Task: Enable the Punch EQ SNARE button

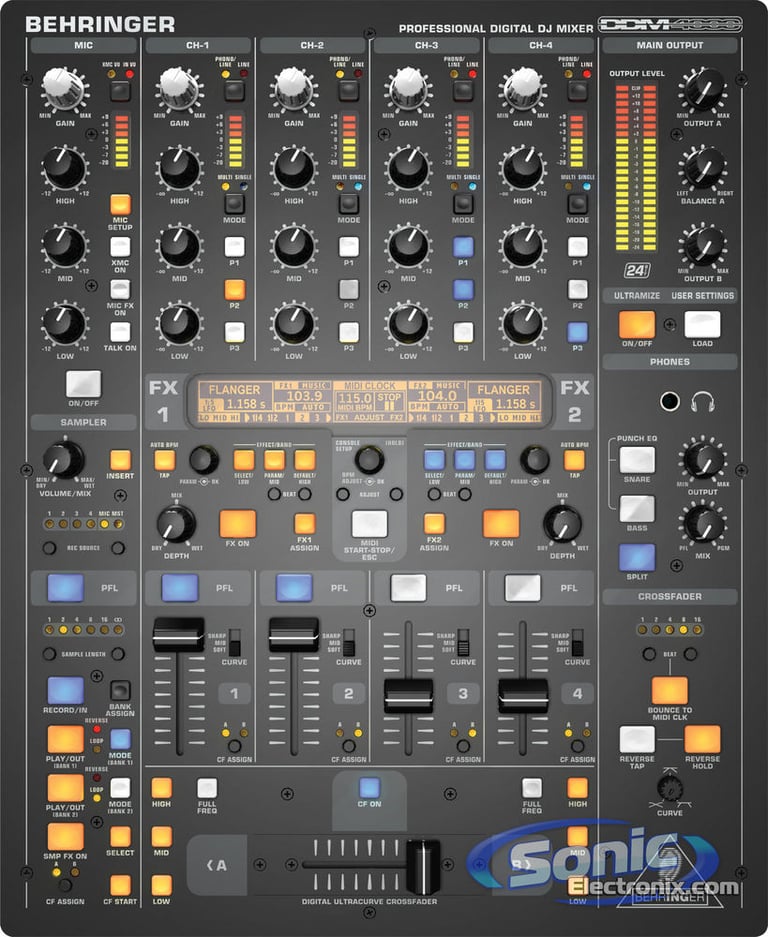Action: click(637, 460)
